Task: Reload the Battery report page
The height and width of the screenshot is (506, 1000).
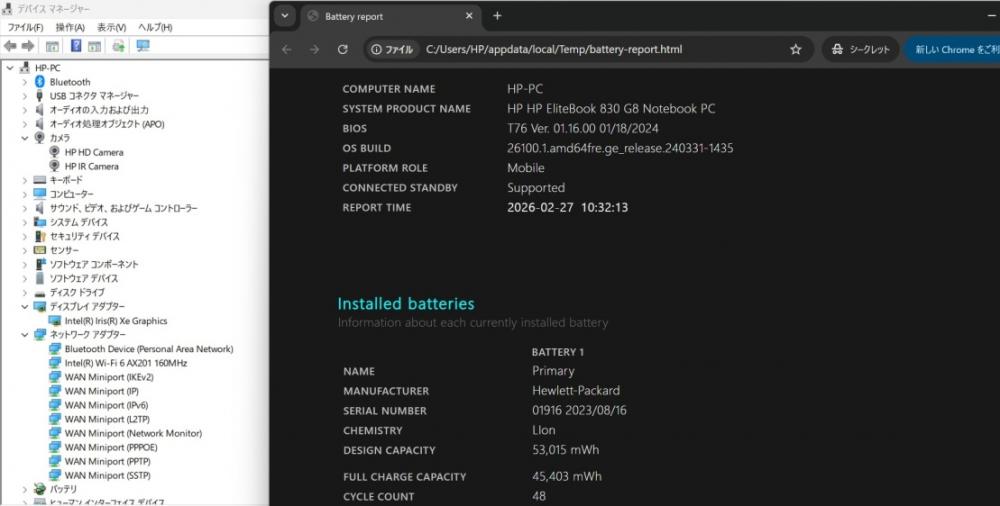Action: pyautogui.click(x=342, y=49)
